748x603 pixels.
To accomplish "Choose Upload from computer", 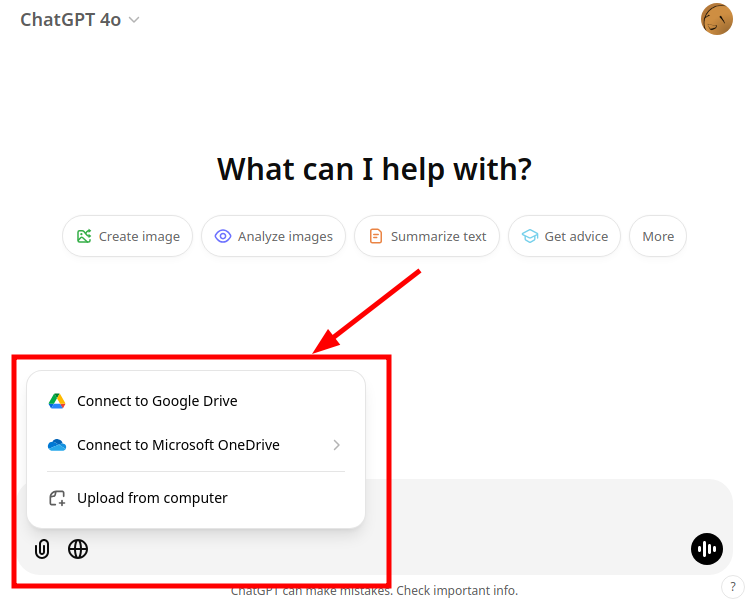I will coord(196,498).
